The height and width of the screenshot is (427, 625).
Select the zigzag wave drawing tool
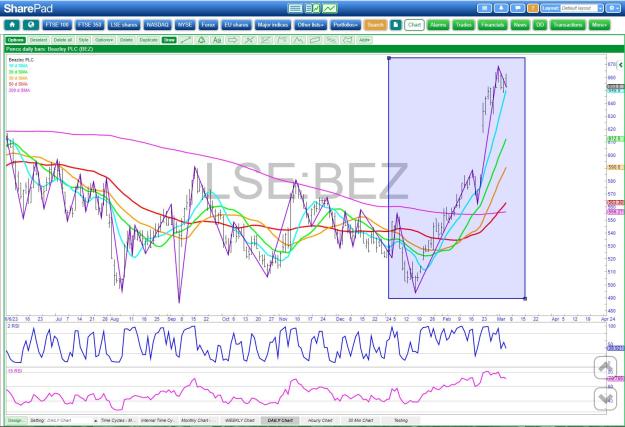click(x=298, y=40)
